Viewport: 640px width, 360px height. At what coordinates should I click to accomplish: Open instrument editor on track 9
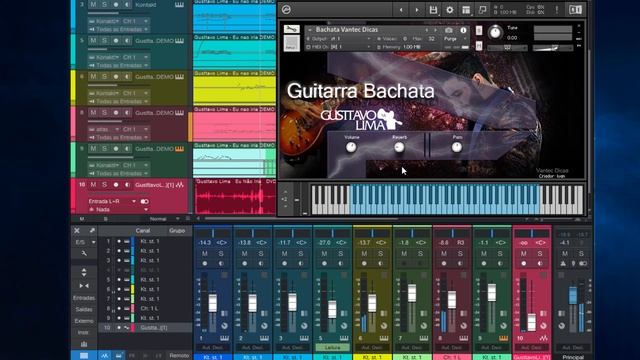tap(179, 149)
